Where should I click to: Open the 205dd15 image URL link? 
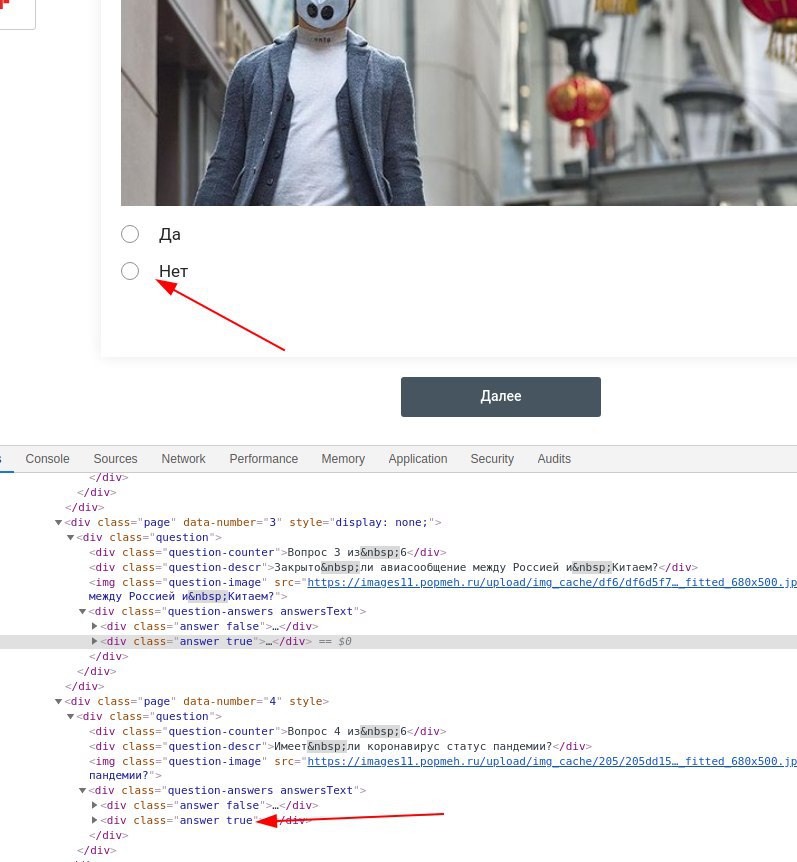(x=552, y=761)
